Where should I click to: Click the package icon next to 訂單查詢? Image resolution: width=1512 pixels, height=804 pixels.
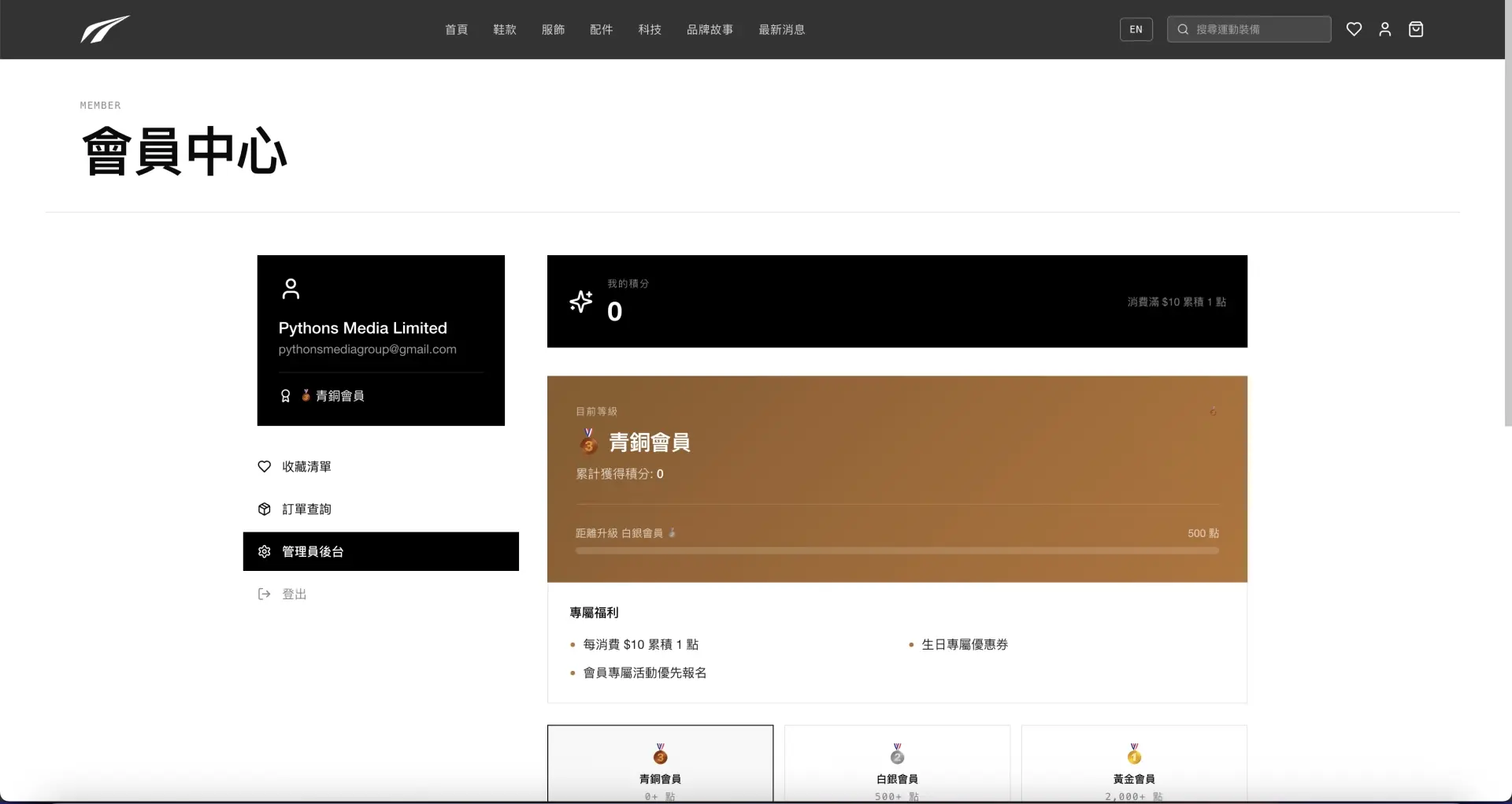pos(264,509)
